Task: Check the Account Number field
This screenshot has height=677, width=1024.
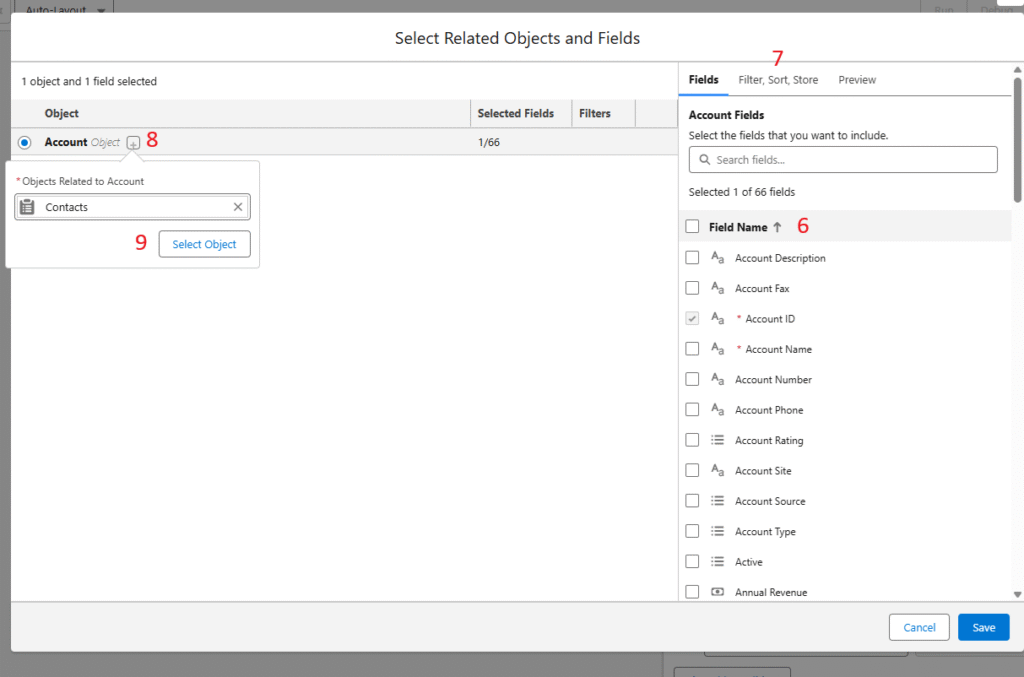Action: pos(692,379)
